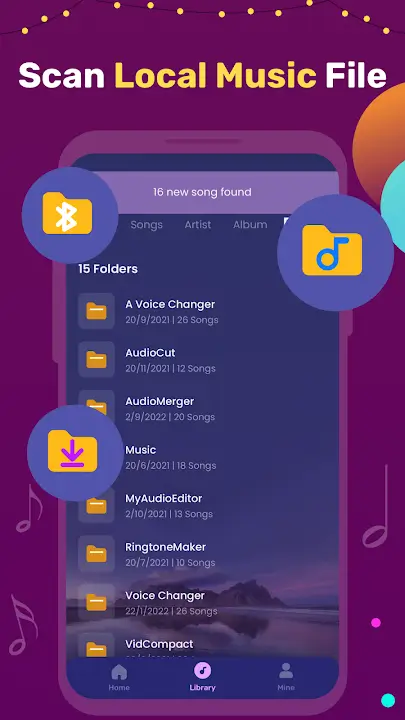Tap the music note folder icon
The height and width of the screenshot is (720, 405).
(332, 250)
